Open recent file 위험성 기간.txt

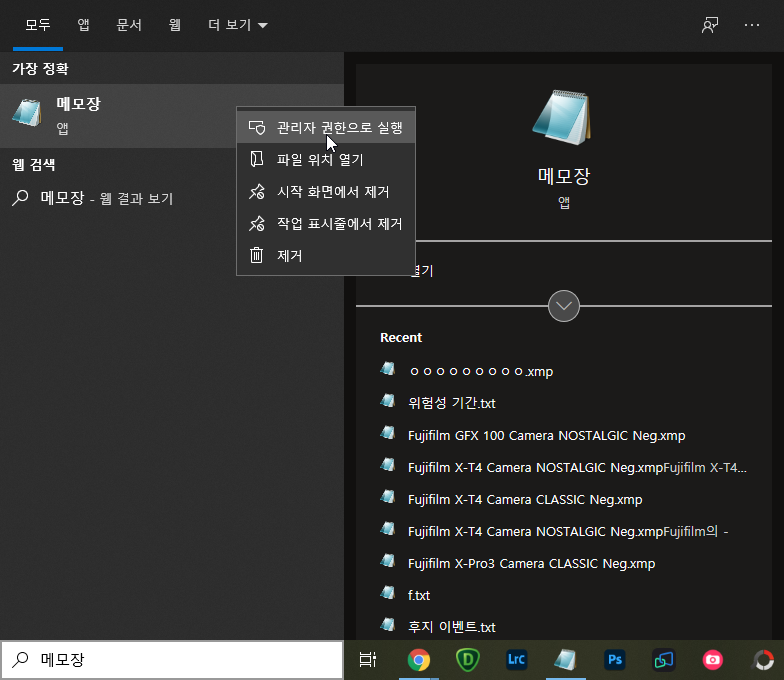tap(564, 403)
